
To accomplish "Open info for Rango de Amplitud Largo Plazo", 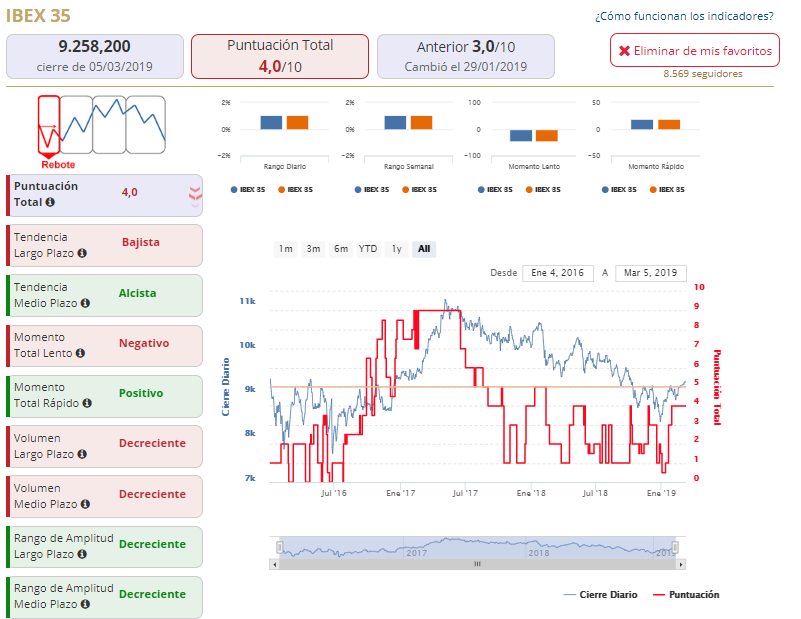I will pyautogui.click(x=82, y=554).
